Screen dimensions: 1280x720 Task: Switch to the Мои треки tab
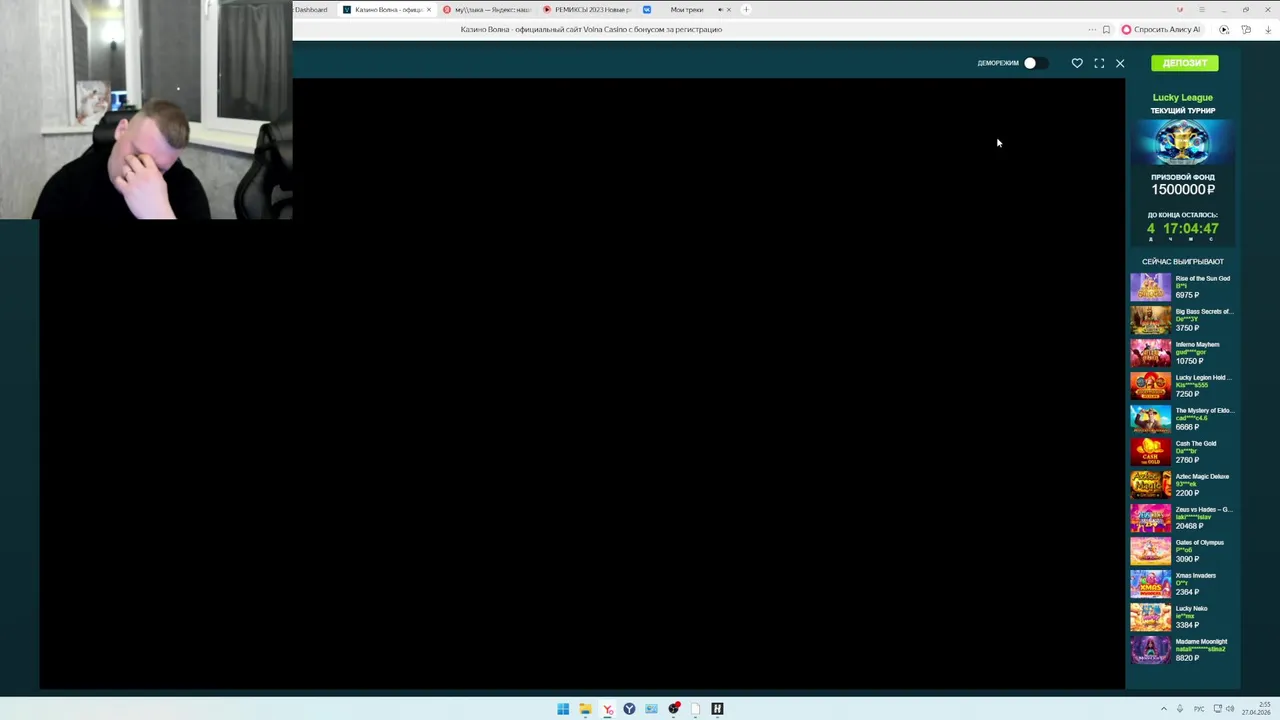tap(686, 10)
